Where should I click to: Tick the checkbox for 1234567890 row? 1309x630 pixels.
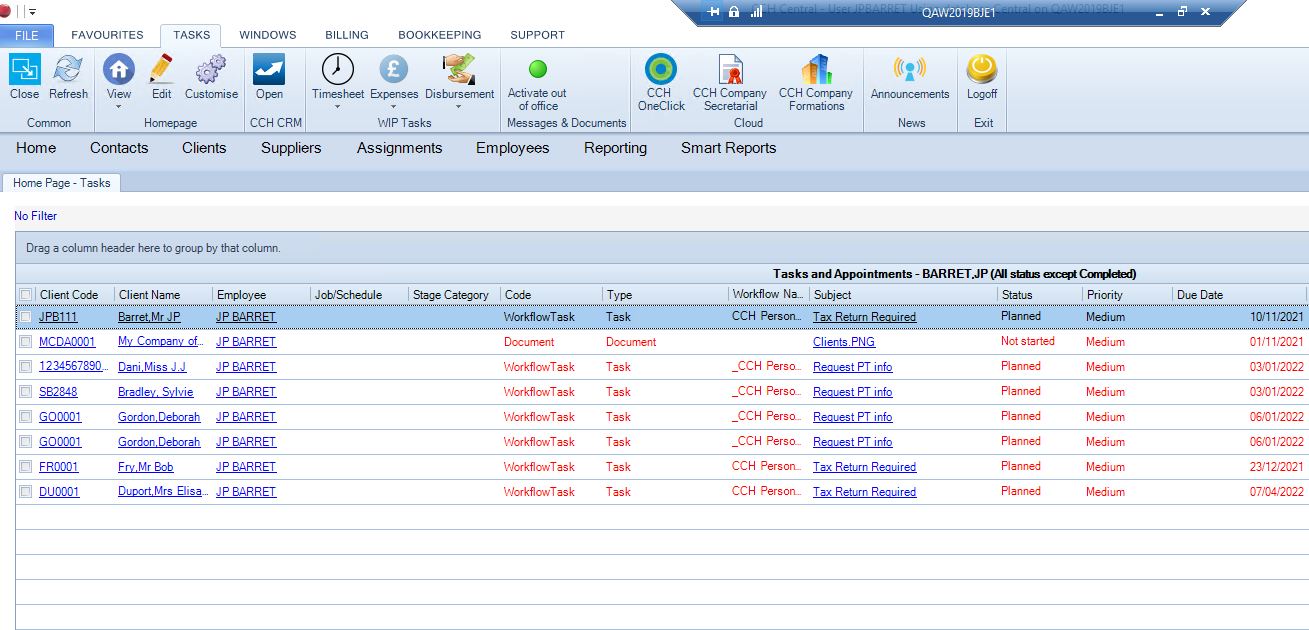(26, 367)
